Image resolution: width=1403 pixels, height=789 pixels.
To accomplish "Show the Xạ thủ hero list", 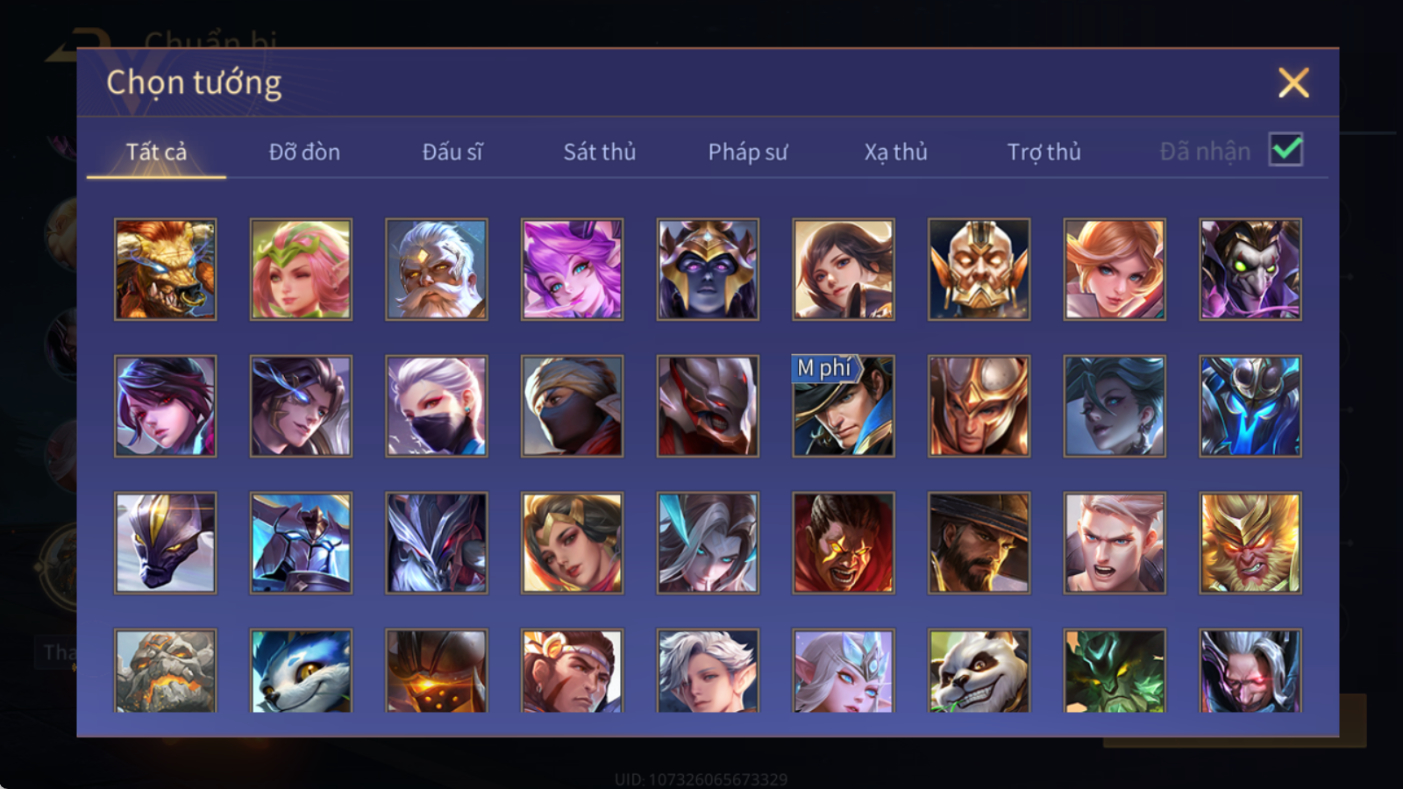I will click(896, 152).
